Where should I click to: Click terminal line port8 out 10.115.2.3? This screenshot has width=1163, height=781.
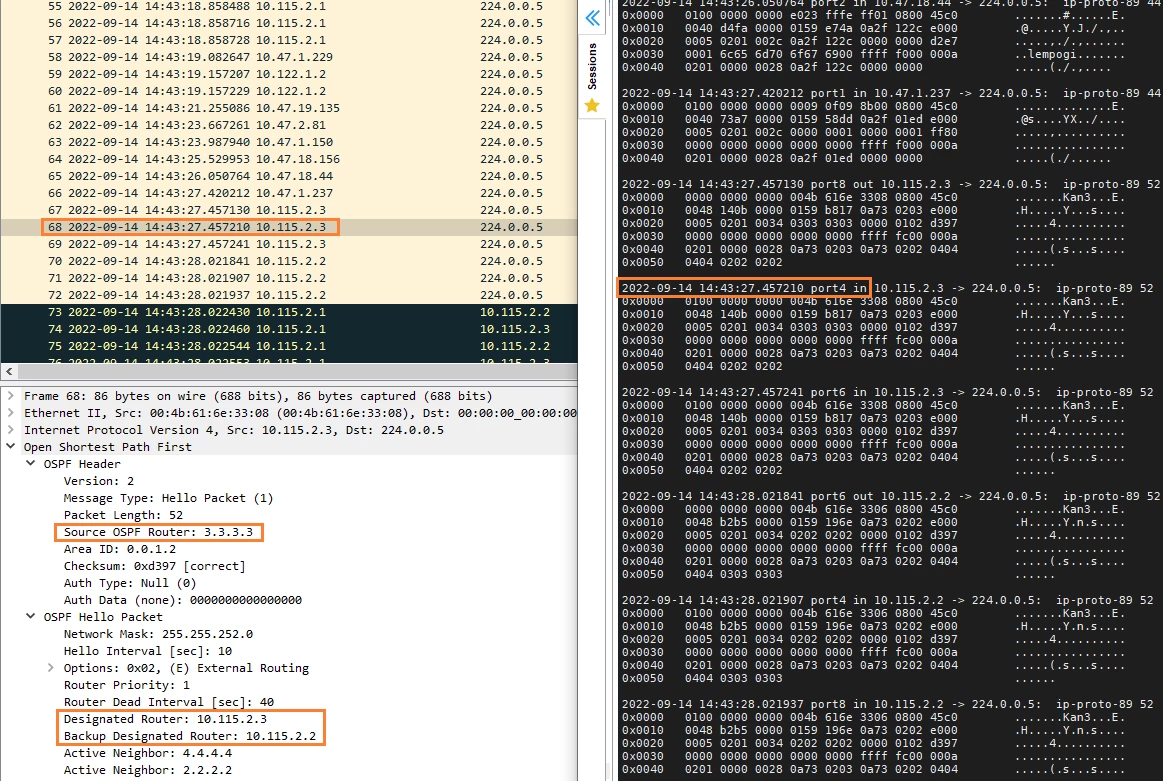pyautogui.click(x=891, y=184)
